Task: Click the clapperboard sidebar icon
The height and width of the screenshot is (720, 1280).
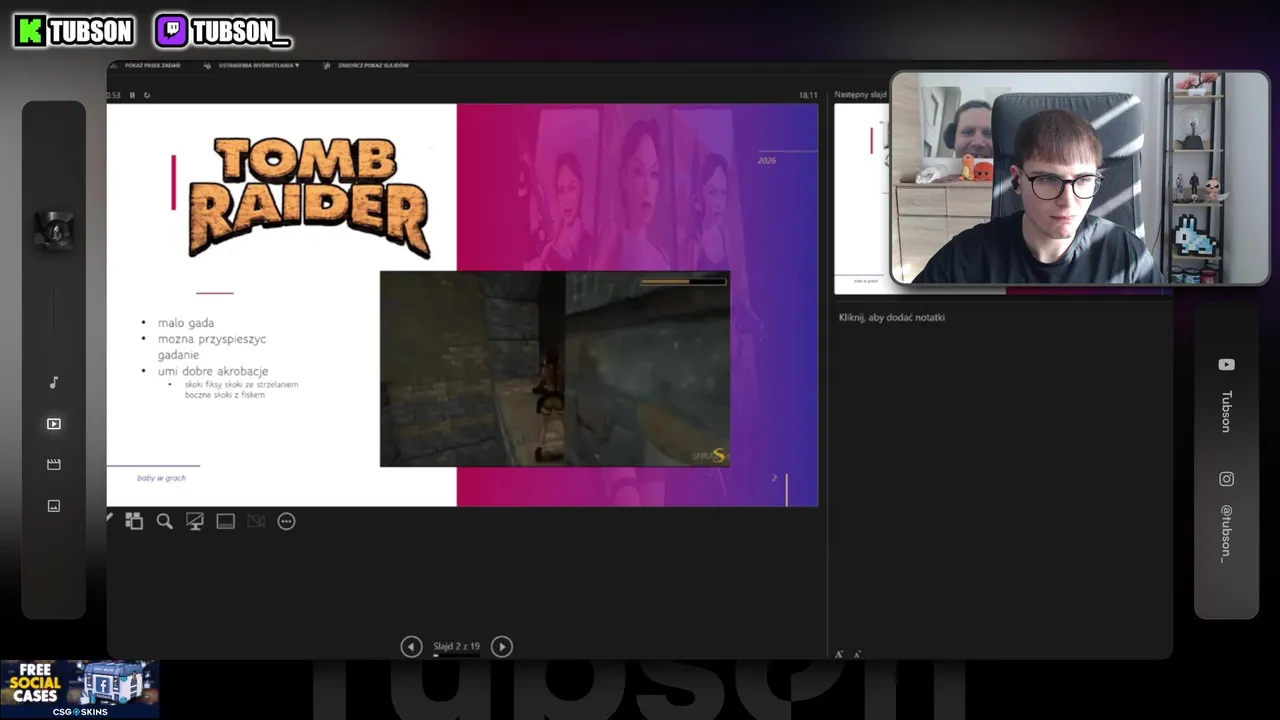Action: click(54, 464)
